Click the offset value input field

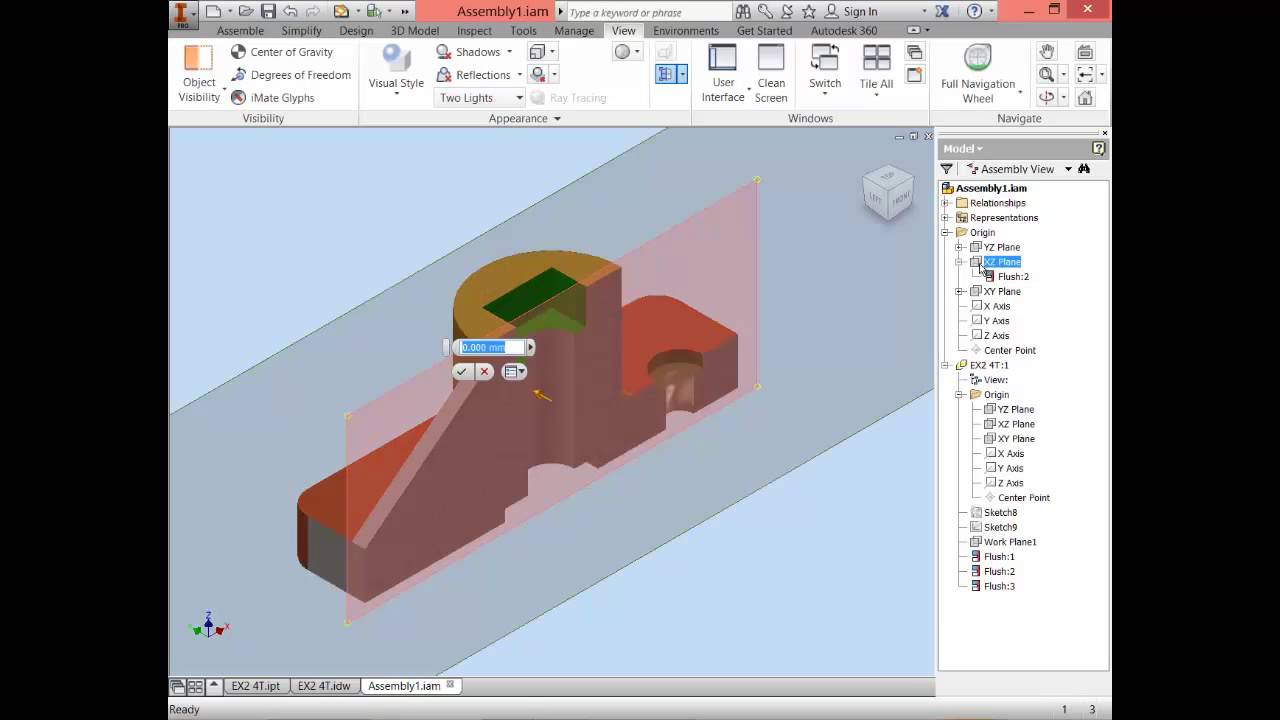click(491, 347)
